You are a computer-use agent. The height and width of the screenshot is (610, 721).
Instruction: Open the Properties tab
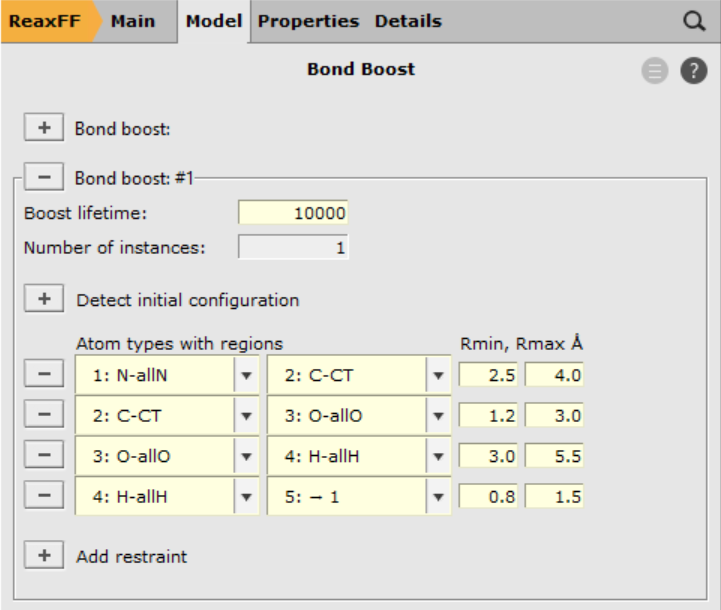(x=308, y=21)
